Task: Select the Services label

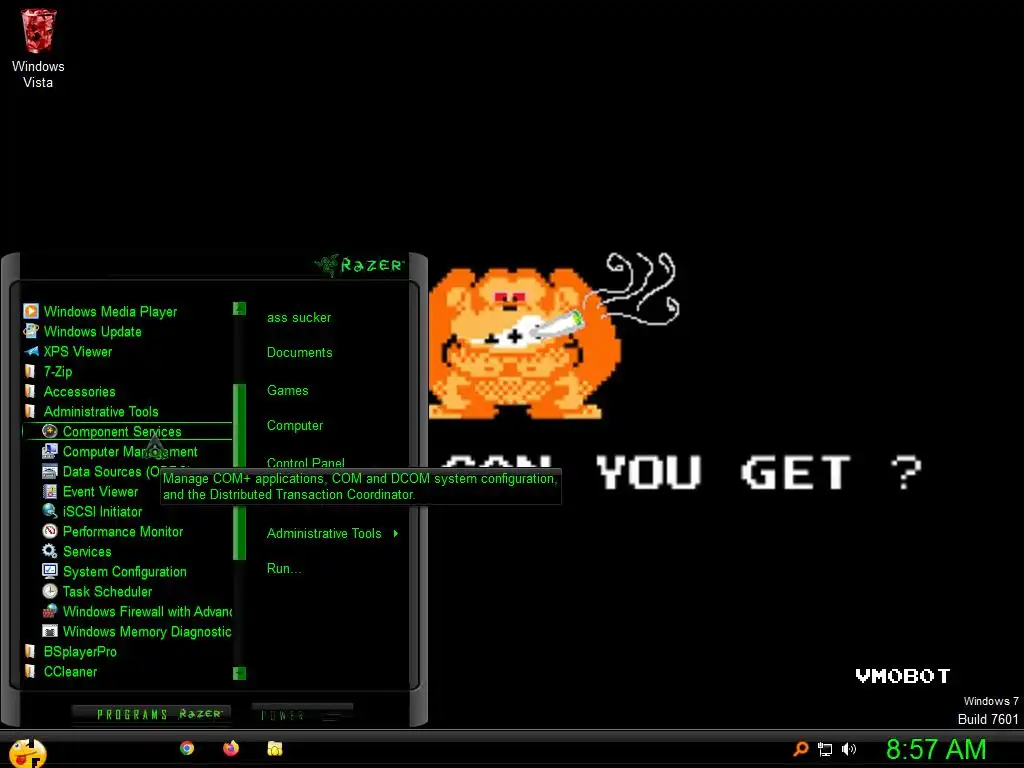Action: point(87,551)
